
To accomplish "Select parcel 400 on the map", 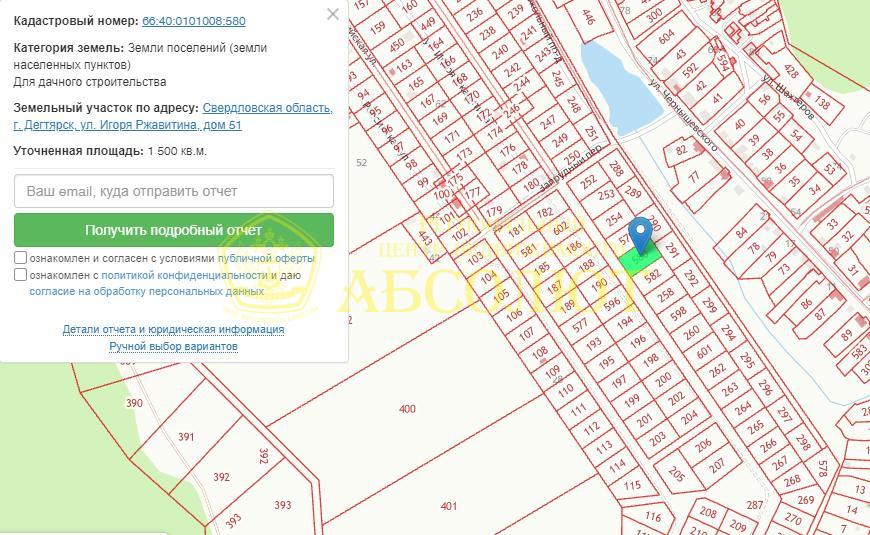I will coord(407,409).
